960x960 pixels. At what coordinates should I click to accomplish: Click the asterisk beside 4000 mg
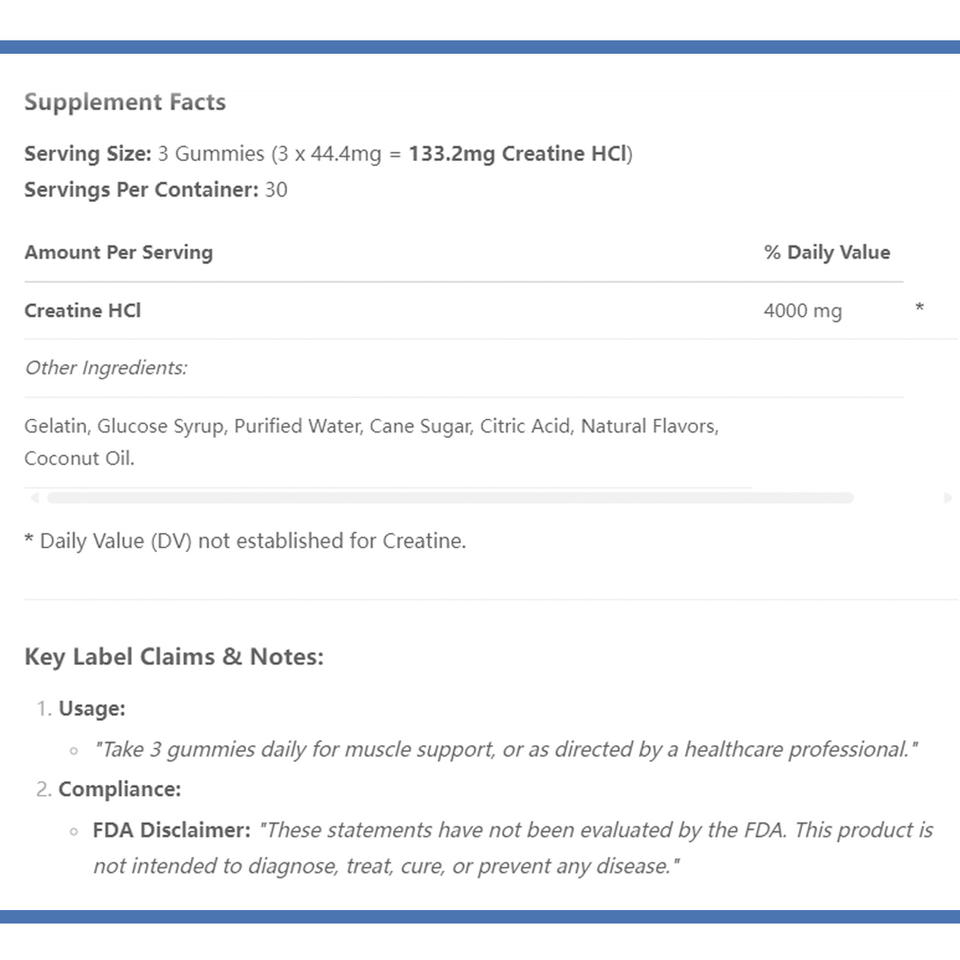[x=919, y=310]
